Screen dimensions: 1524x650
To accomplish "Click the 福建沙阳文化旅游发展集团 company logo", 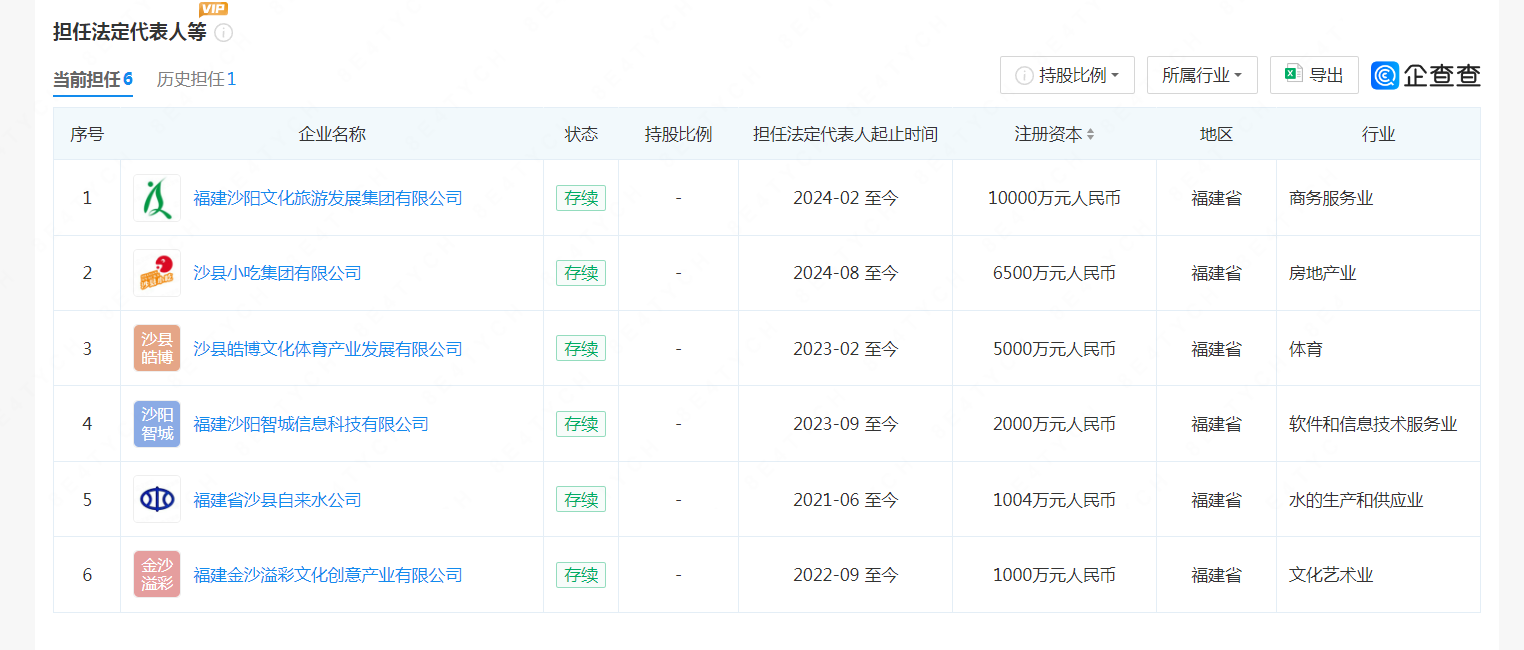I will pos(157,198).
